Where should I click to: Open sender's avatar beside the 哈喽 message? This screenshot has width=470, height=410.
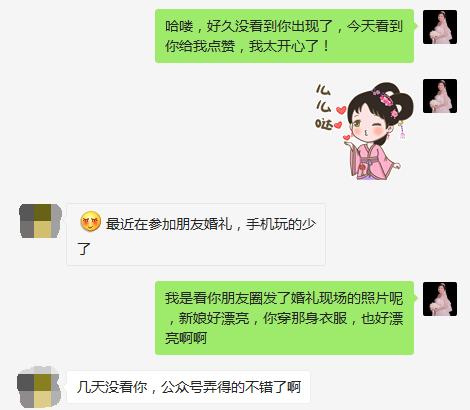(x=440, y=27)
